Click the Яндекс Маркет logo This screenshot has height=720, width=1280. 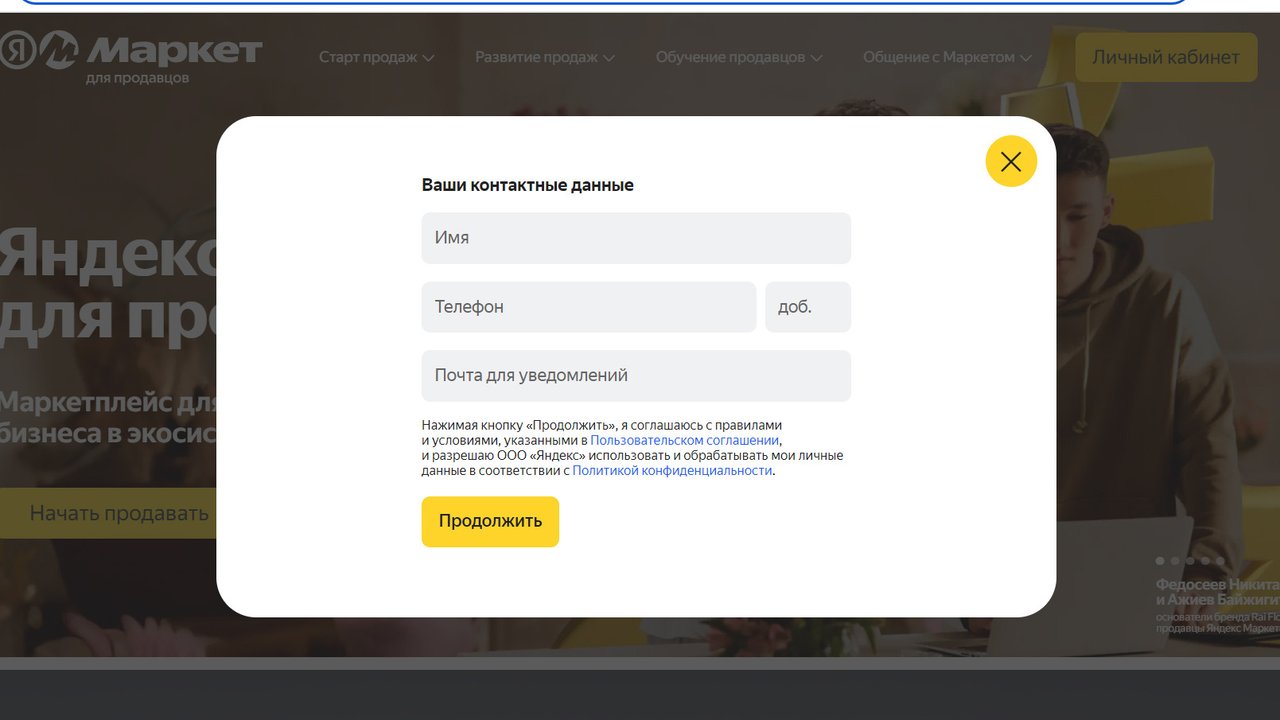click(x=131, y=57)
